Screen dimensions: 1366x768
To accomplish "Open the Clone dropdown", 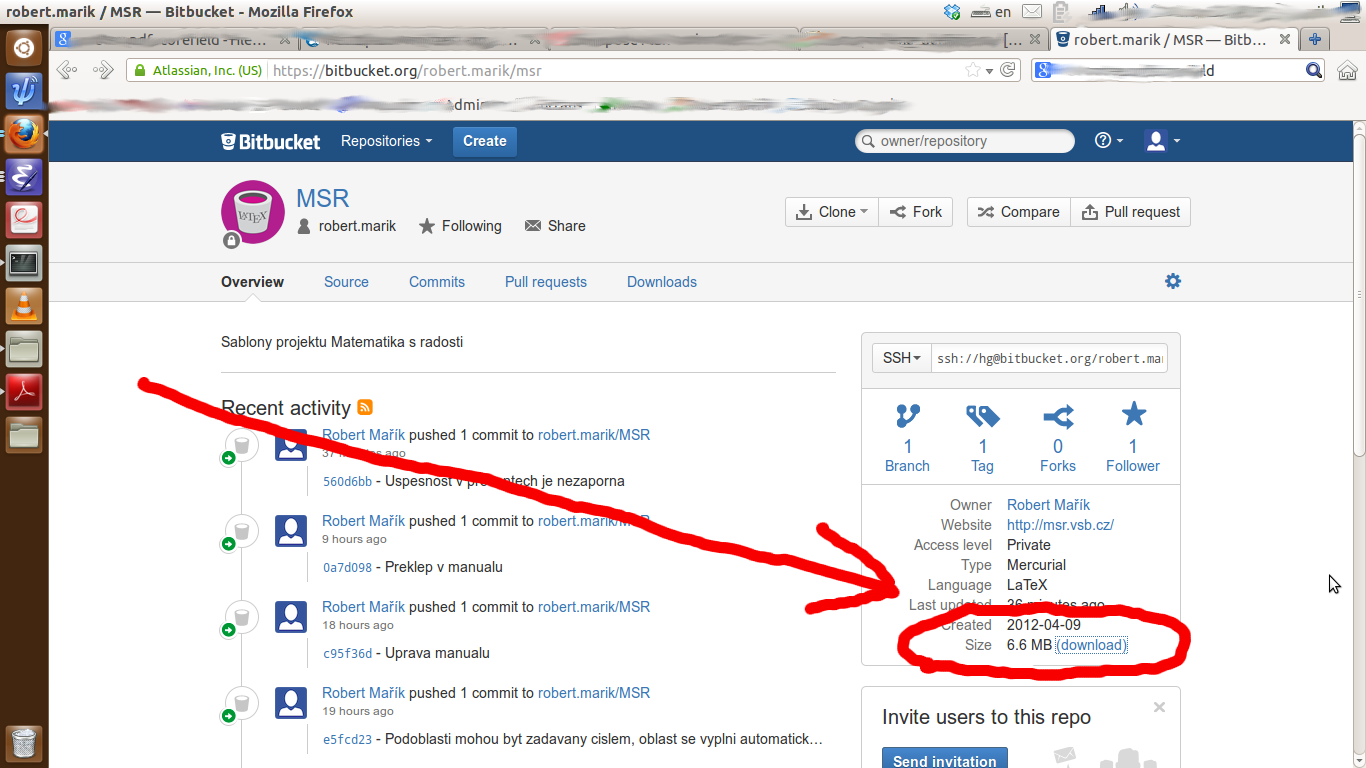I will click(832, 212).
